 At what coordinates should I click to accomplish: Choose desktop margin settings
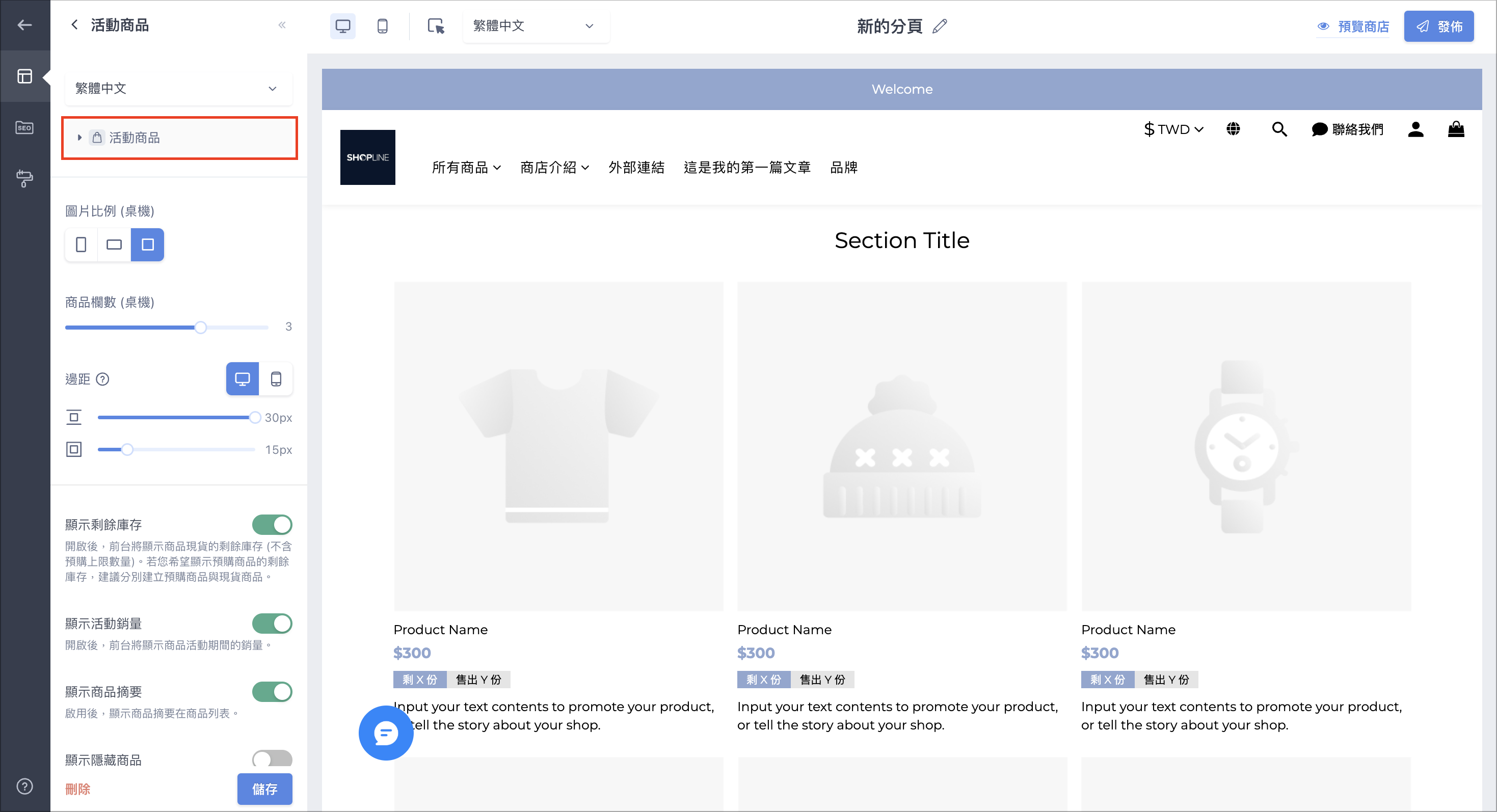[243, 380]
